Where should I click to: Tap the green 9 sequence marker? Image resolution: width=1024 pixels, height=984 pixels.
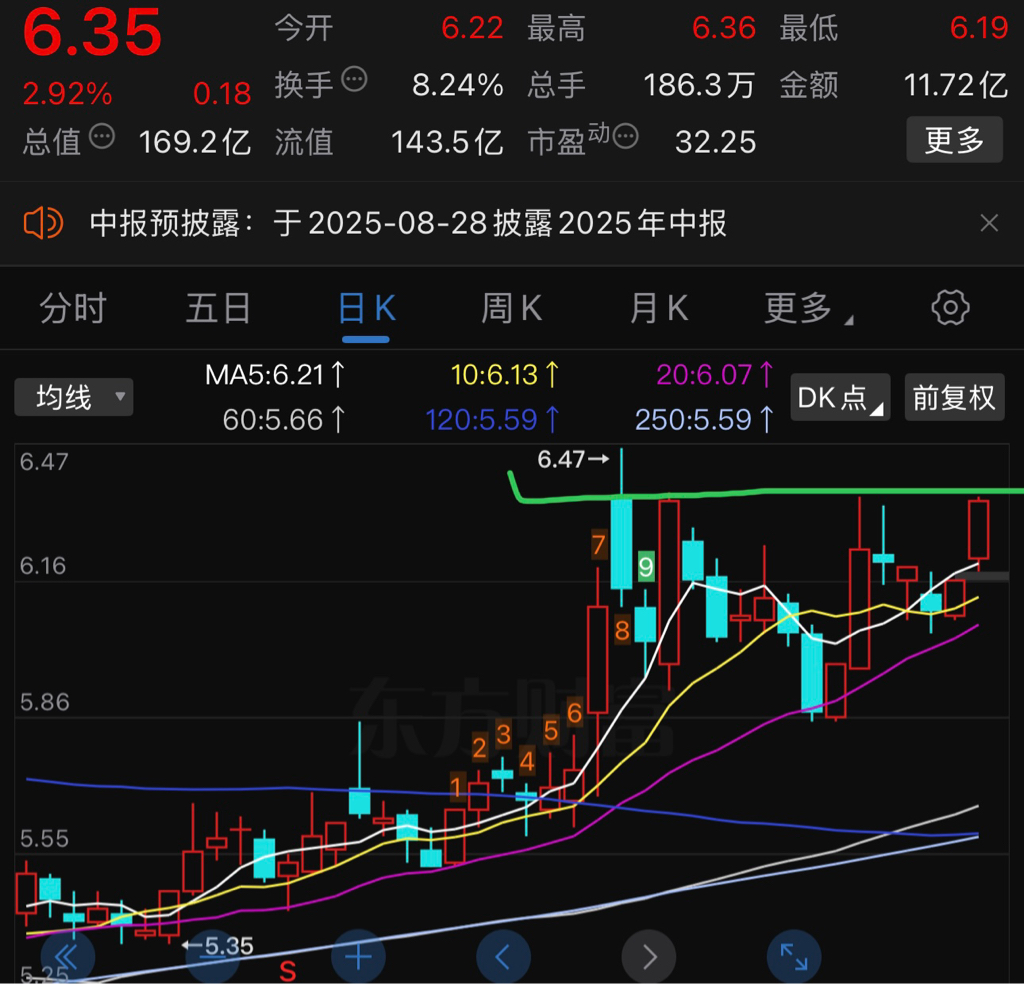645,566
